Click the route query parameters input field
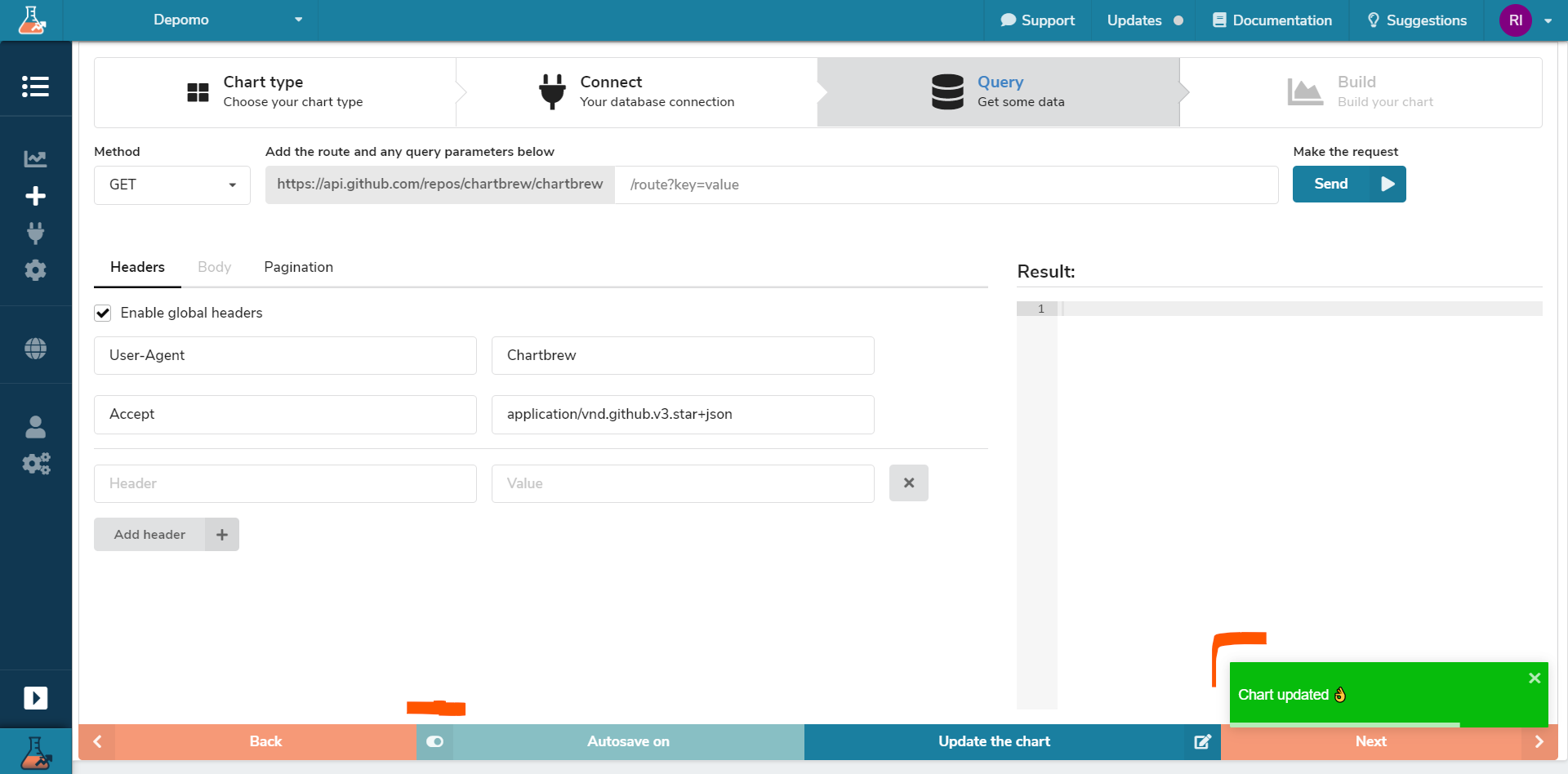This screenshot has width=1568, height=774. click(946, 185)
